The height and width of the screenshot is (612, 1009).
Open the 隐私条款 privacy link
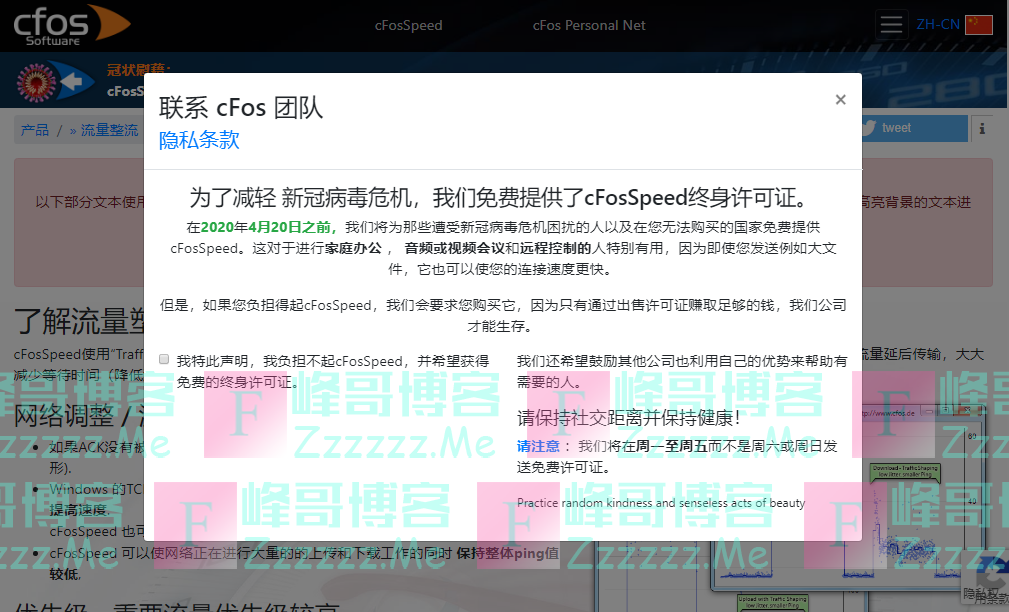tap(199, 140)
